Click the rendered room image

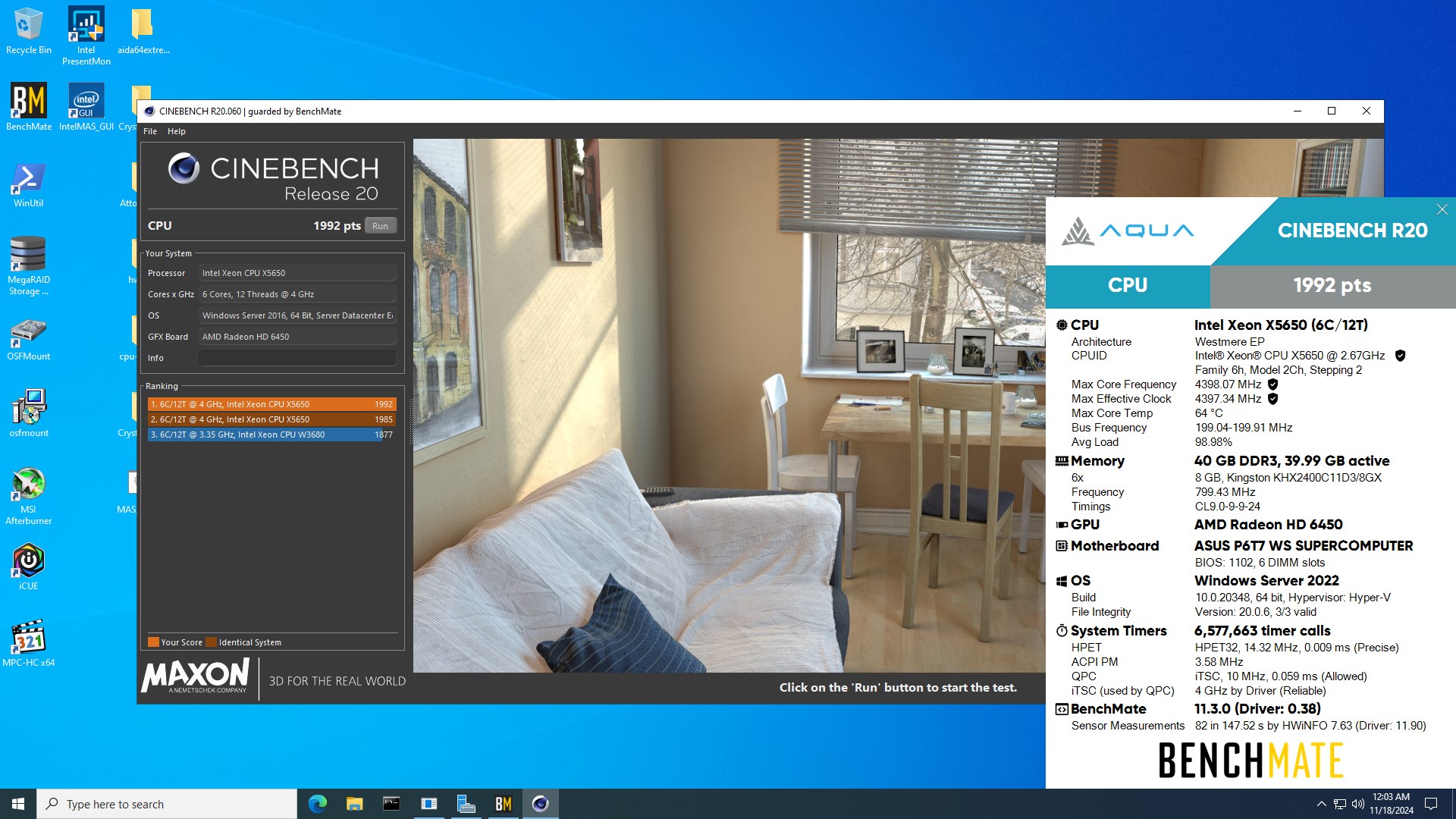(x=729, y=405)
